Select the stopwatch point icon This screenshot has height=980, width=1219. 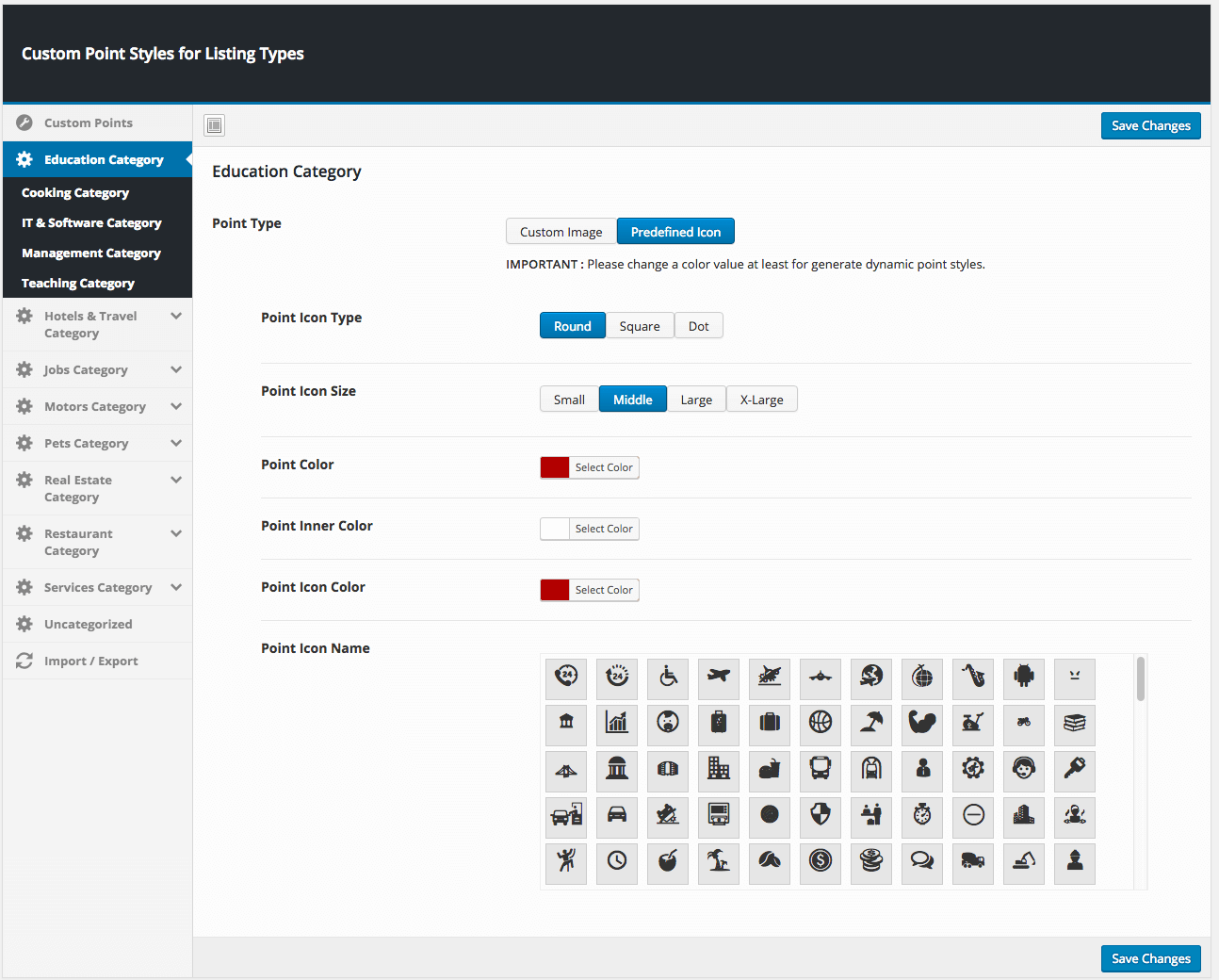[x=922, y=815]
